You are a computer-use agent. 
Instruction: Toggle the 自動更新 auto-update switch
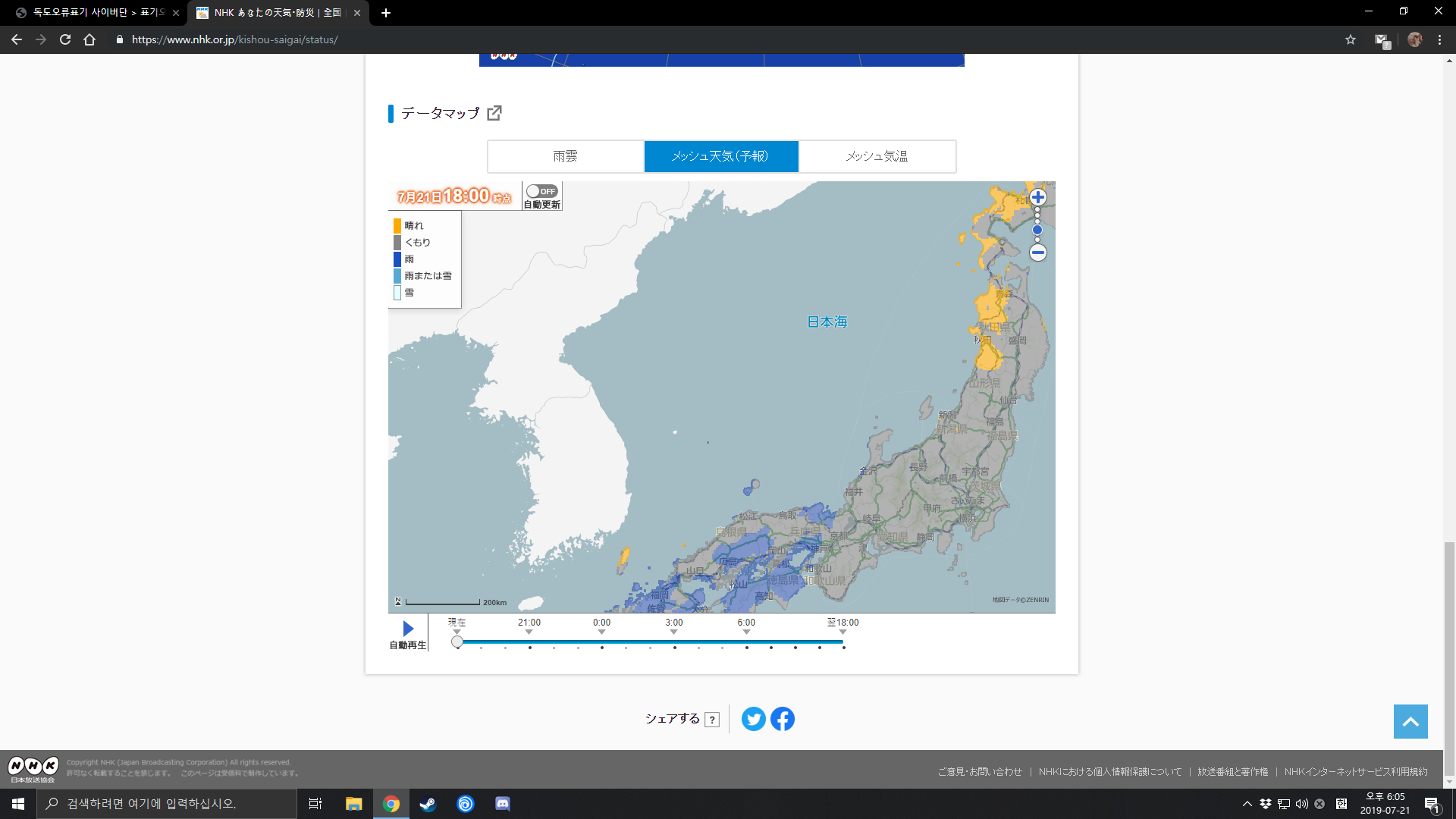coord(542,191)
